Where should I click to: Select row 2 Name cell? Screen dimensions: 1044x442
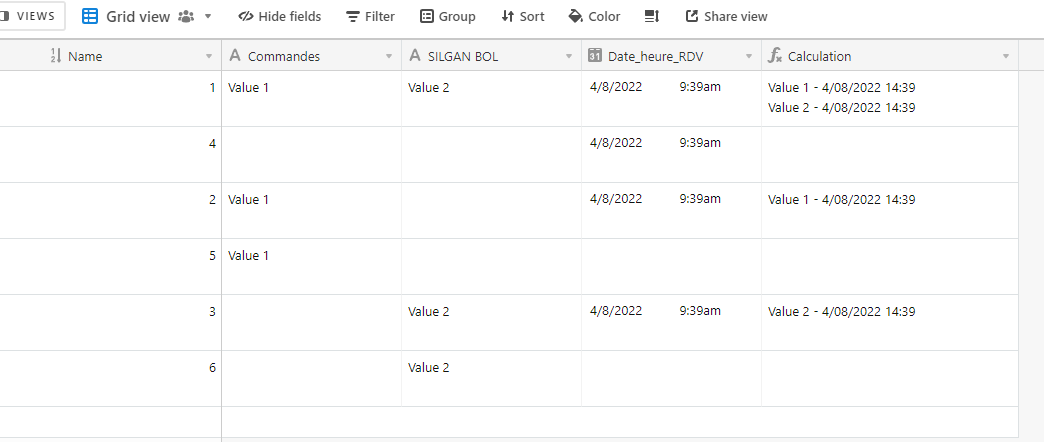[111, 210]
